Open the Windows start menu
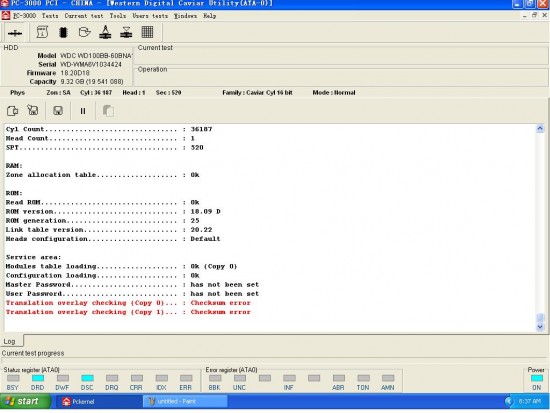550x413 pixels. [25, 401]
